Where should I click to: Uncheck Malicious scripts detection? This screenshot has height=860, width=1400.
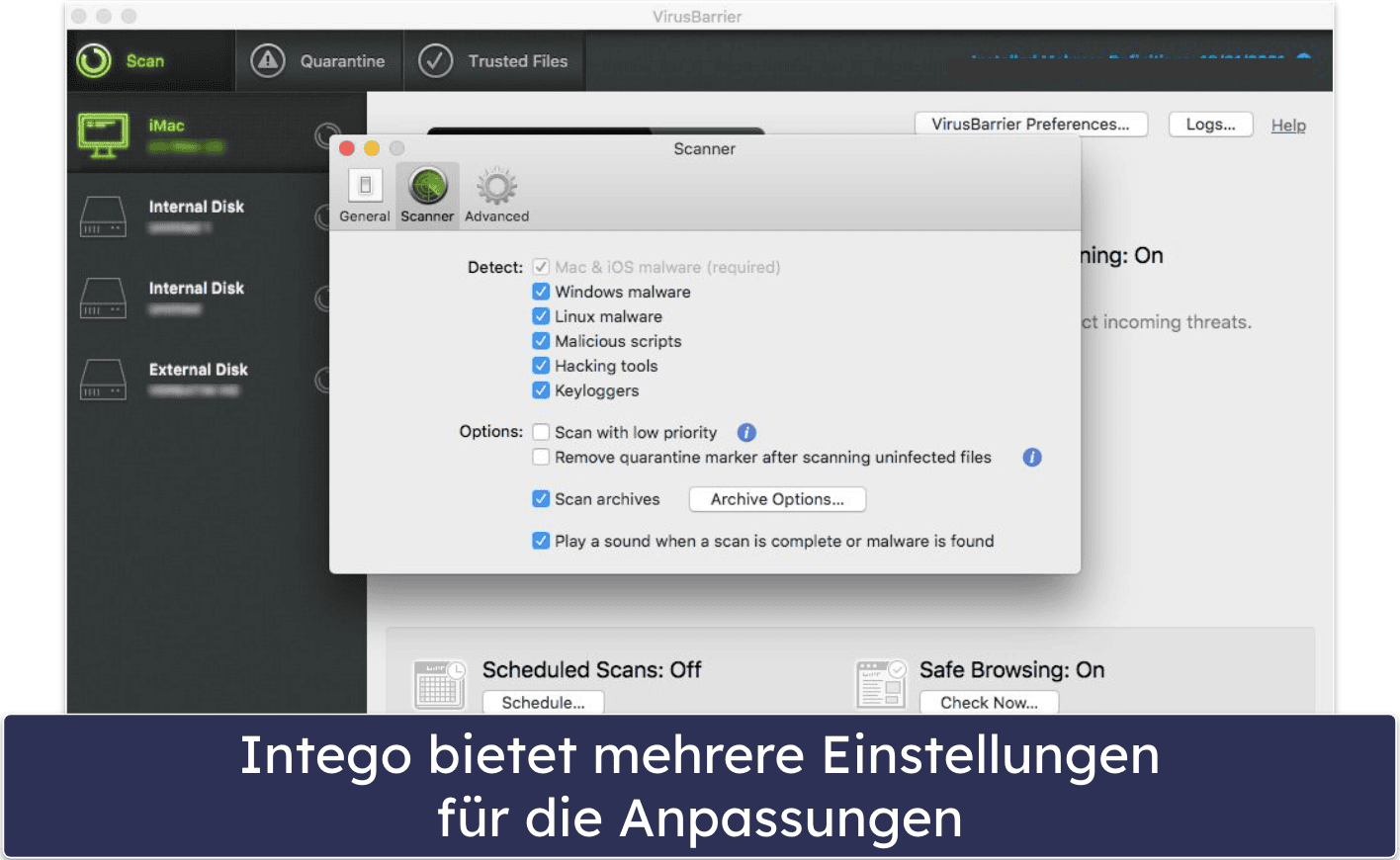point(541,341)
